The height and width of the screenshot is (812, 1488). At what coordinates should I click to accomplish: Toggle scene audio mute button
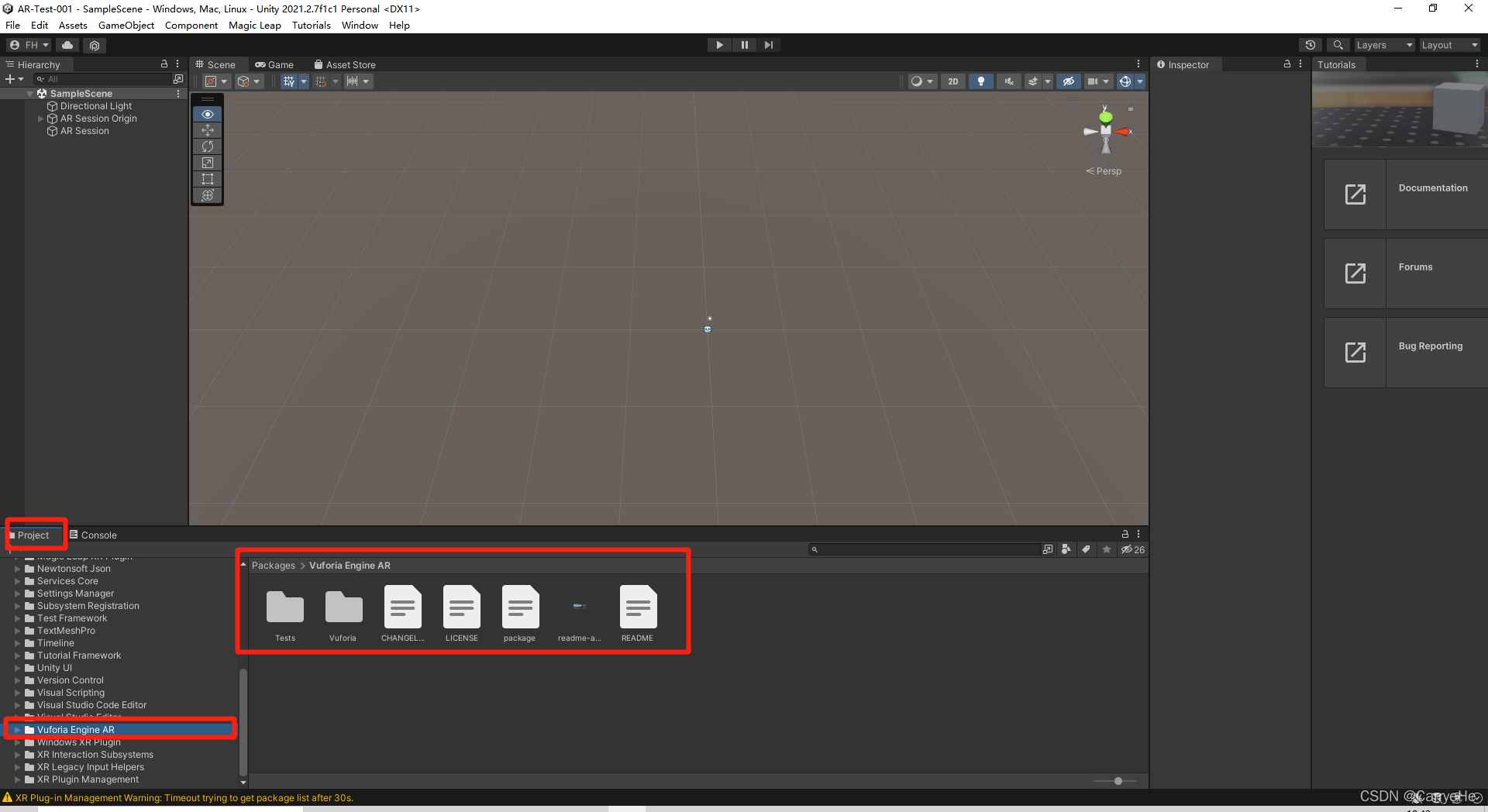1009,81
